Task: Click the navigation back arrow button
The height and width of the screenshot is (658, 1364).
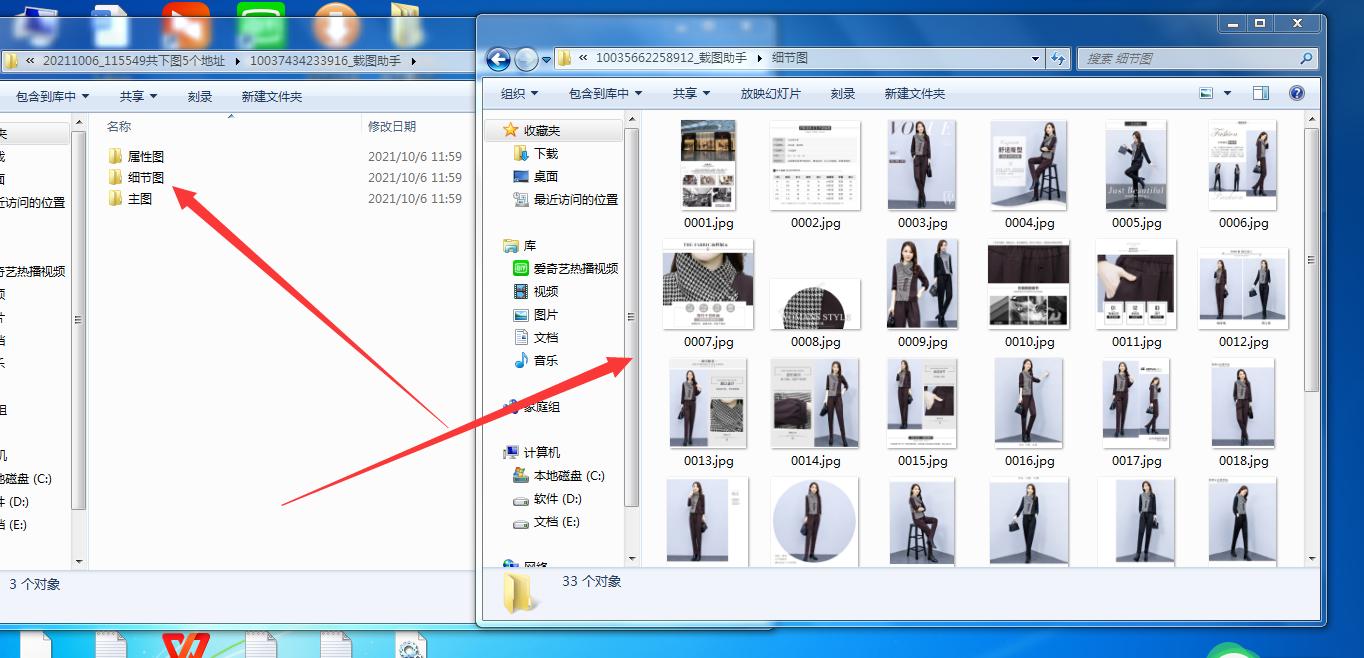Action: click(x=497, y=58)
